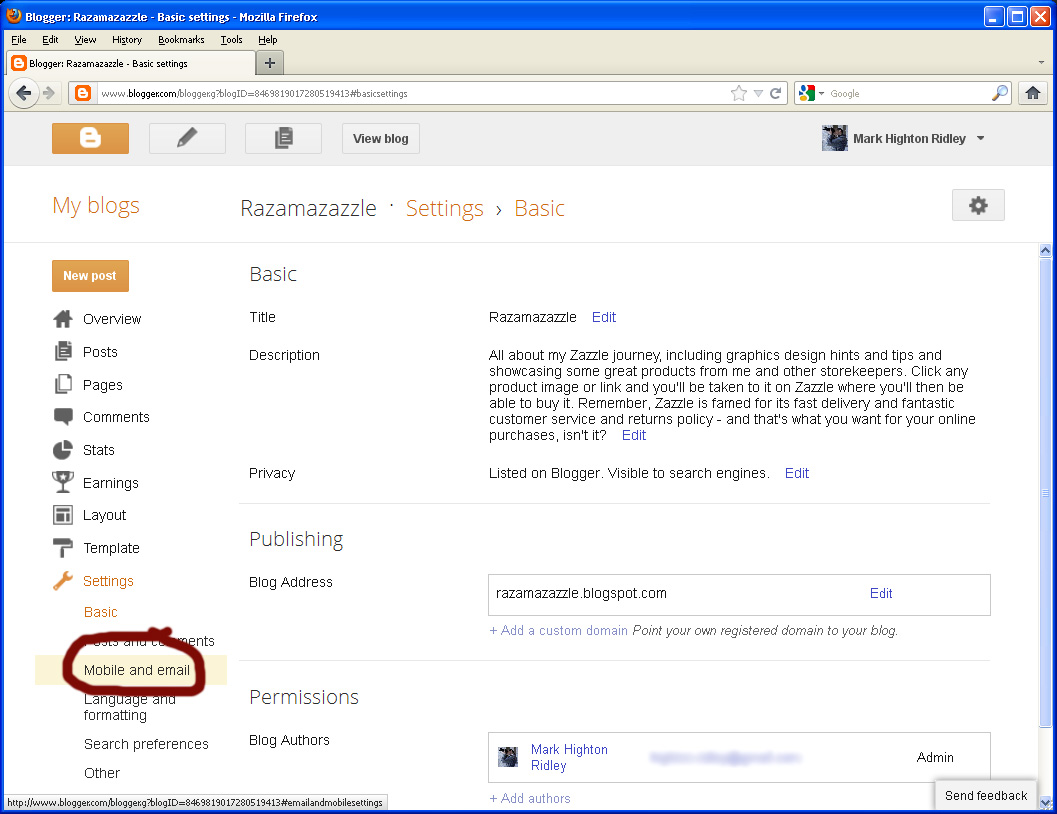Open the Bookmarks menu
Screen dimensions: 1057x814
coord(181,40)
